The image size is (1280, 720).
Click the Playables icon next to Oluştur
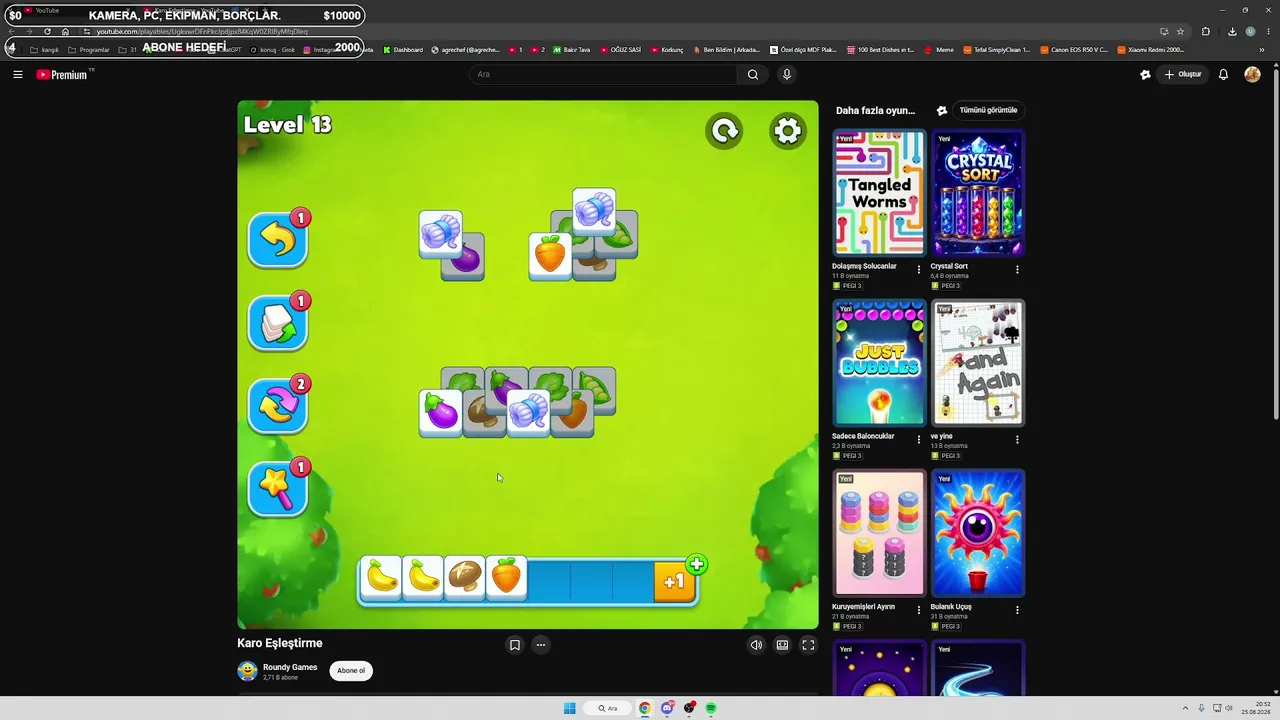point(1145,74)
